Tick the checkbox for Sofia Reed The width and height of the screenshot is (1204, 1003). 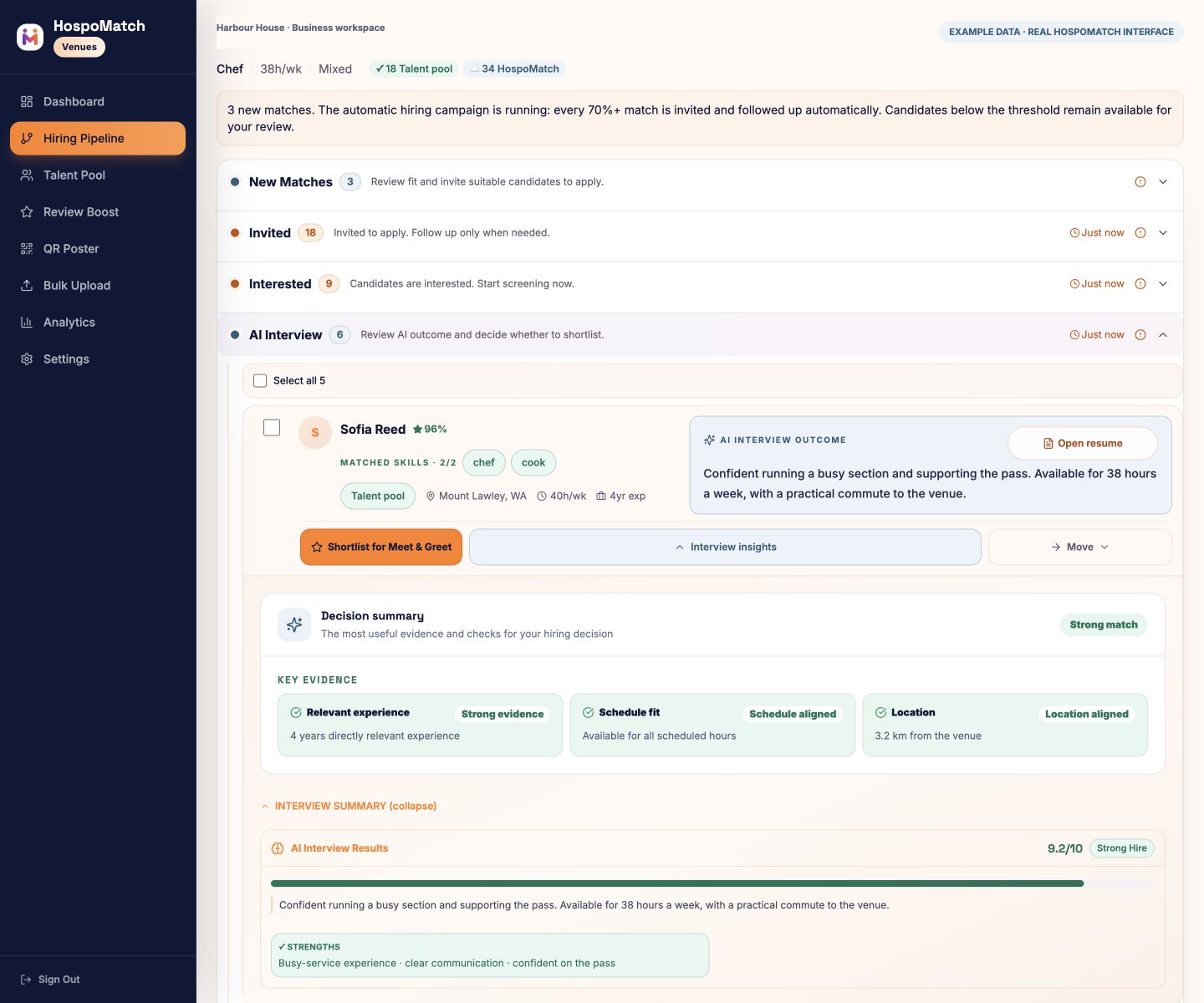[x=272, y=428]
